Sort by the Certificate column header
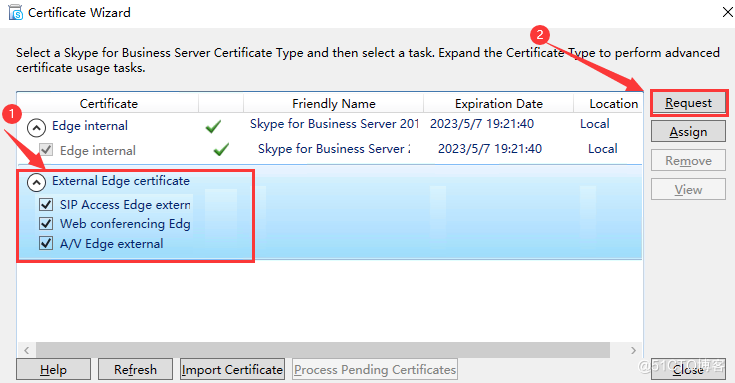 click(108, 103)
